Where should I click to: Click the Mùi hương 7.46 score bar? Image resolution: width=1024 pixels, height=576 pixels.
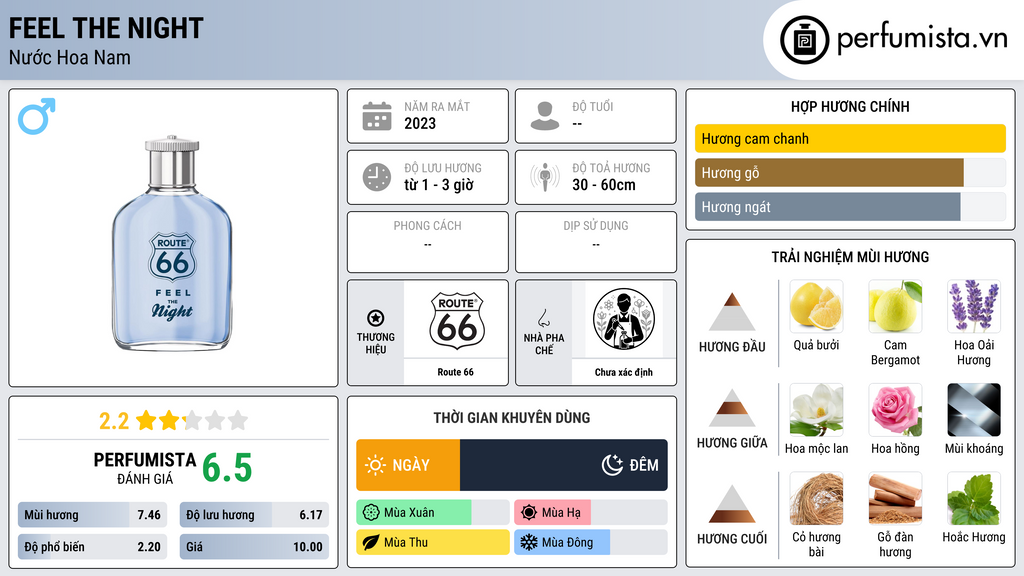click(93, 515)
